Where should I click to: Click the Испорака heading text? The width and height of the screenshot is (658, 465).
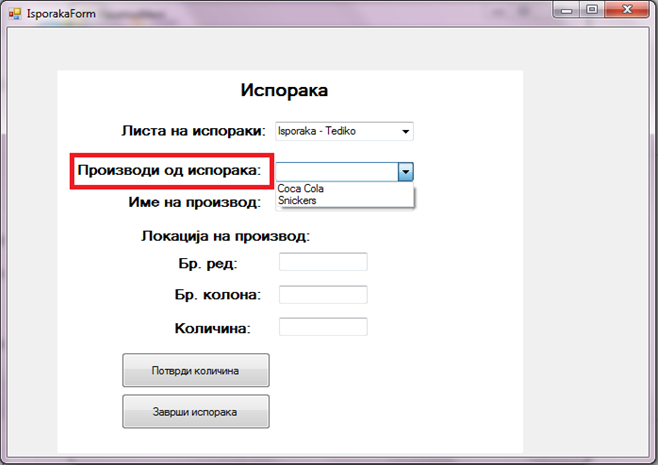click(x=285, y=91)
